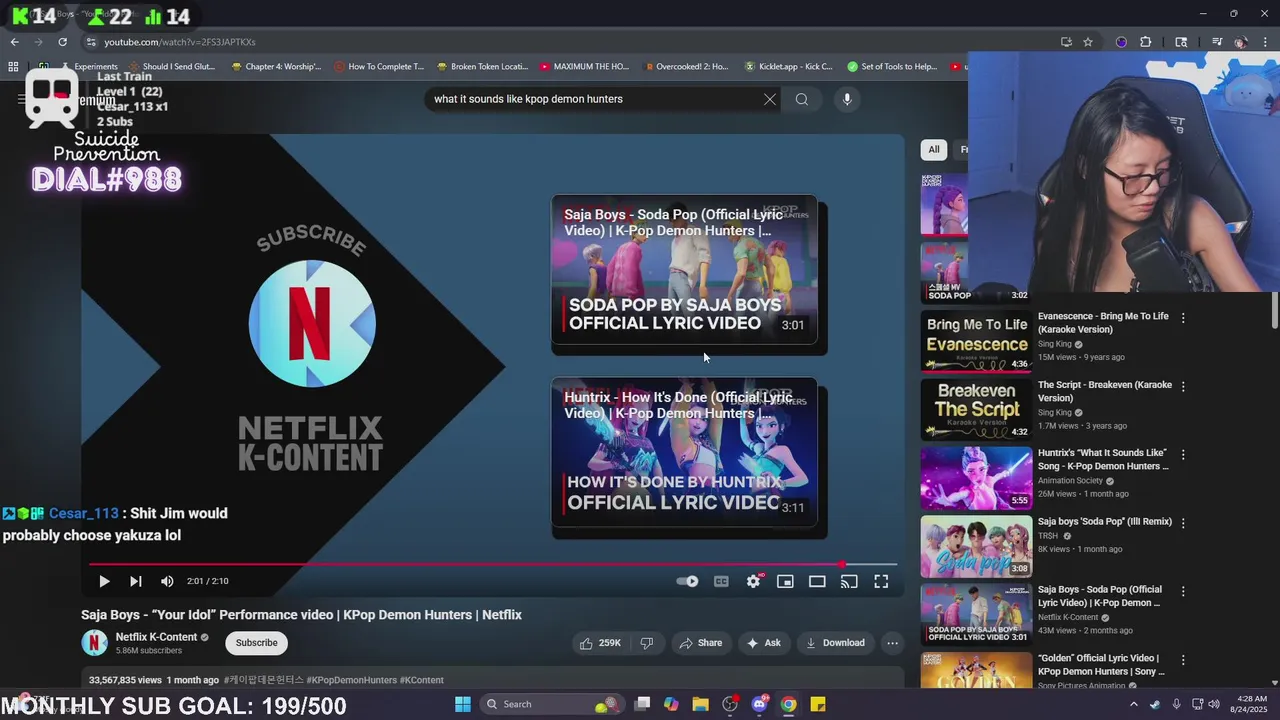The height and width of the screenshot is (720, 1280).
Task: Open Saja boys Soda Pop Illl Remix thumbnail
Action: click(x=976, y=546)
